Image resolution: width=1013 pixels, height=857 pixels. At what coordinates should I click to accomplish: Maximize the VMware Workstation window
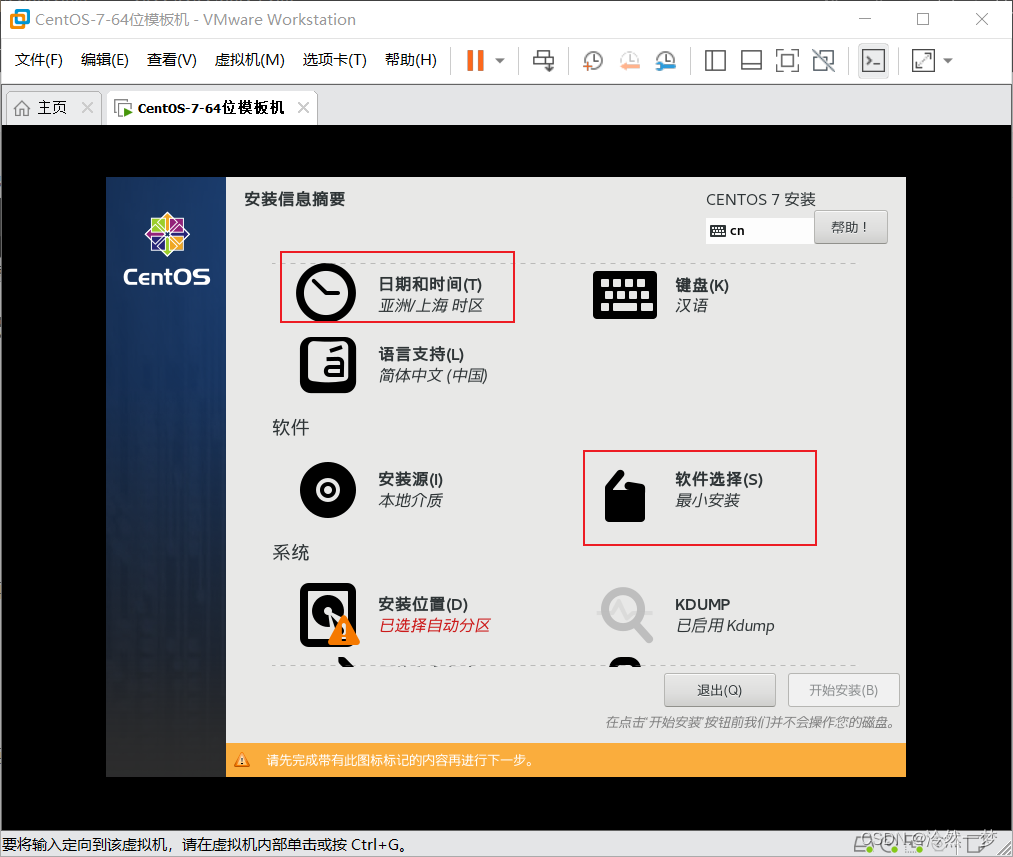[923, 19]
